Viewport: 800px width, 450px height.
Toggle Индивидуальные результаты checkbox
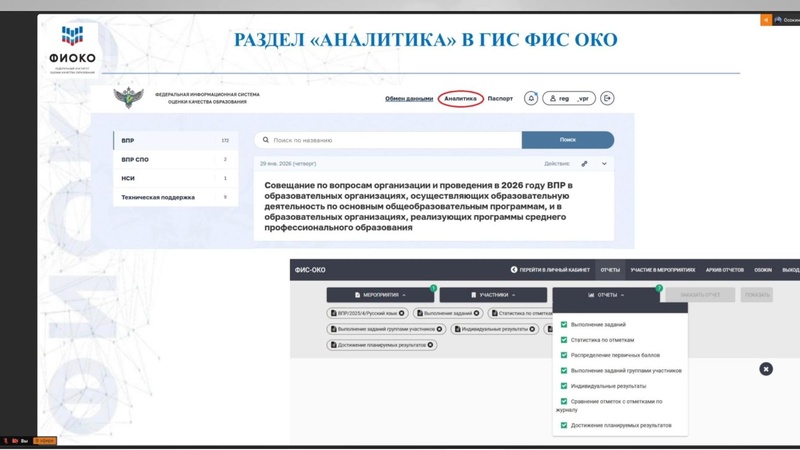tap(564, 386)
